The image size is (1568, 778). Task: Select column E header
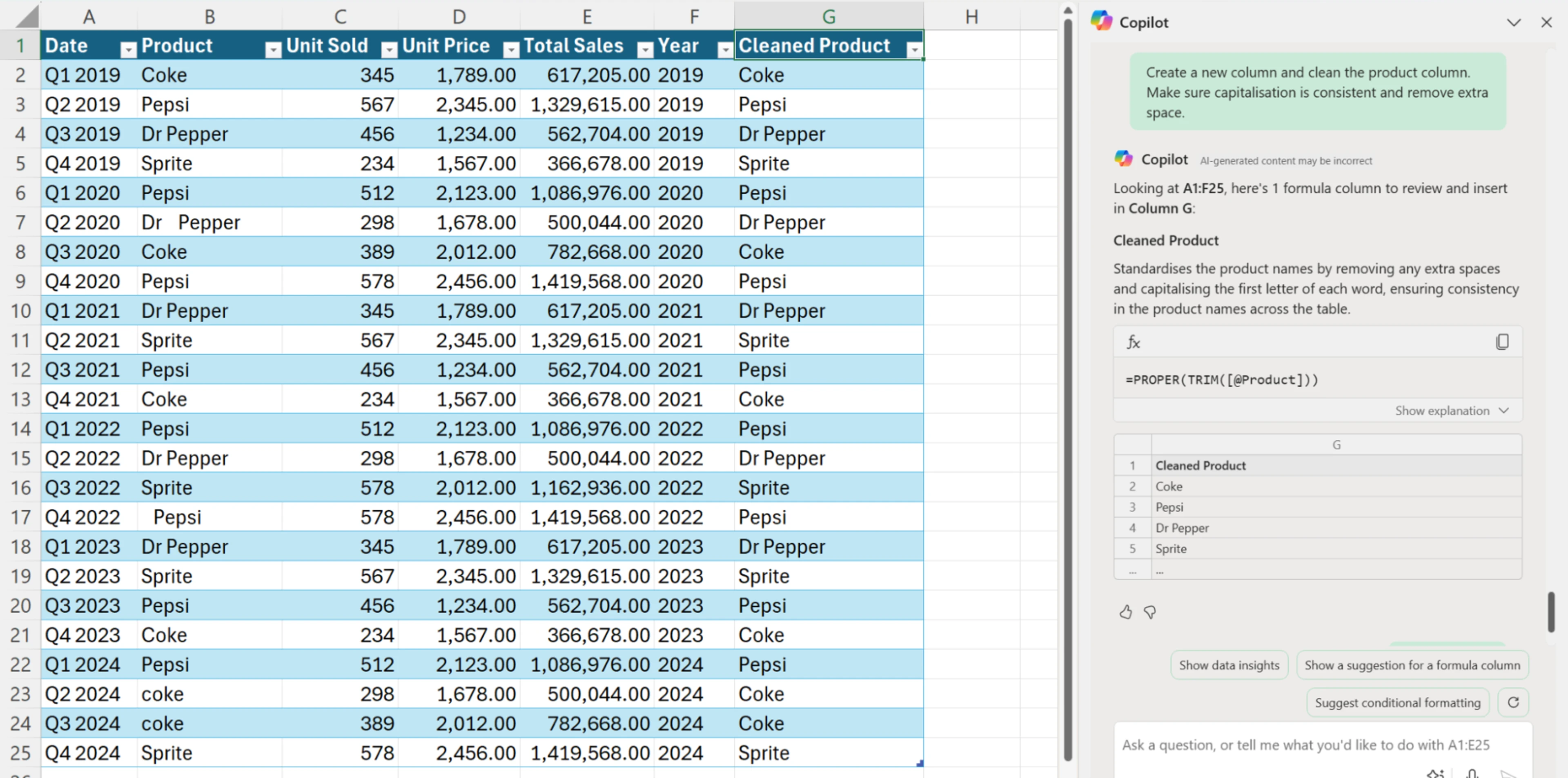tap(587, 16)
